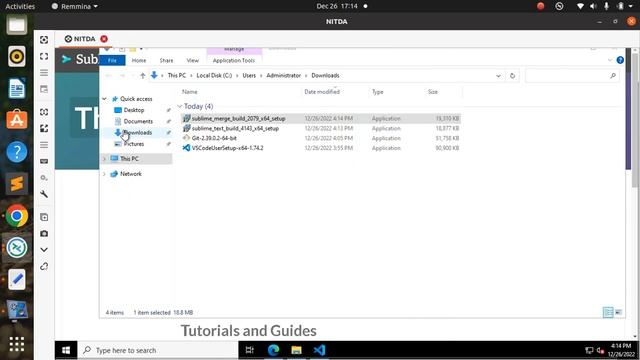Open Ubuntu Software from the dock
Screen dimensions: 640x360
tap(17, 120)
